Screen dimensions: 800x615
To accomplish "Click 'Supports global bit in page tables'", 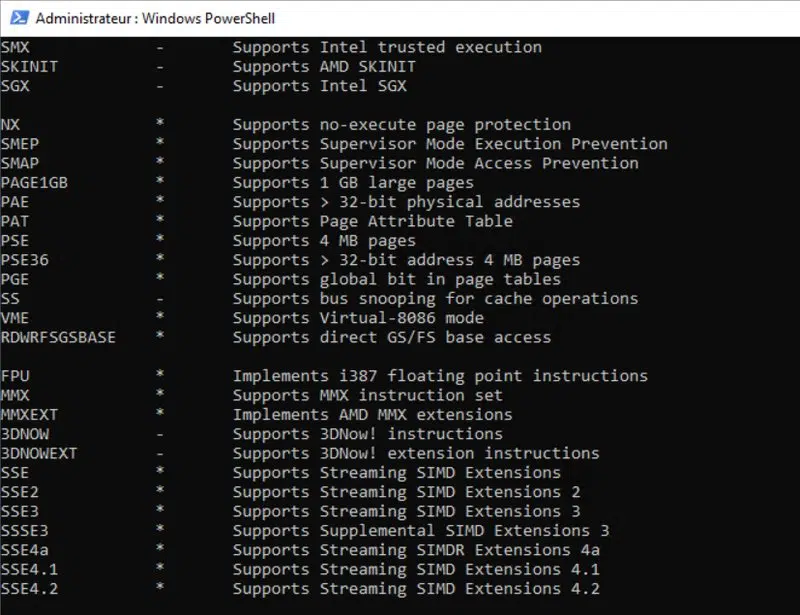I will [x=396, y=279].
